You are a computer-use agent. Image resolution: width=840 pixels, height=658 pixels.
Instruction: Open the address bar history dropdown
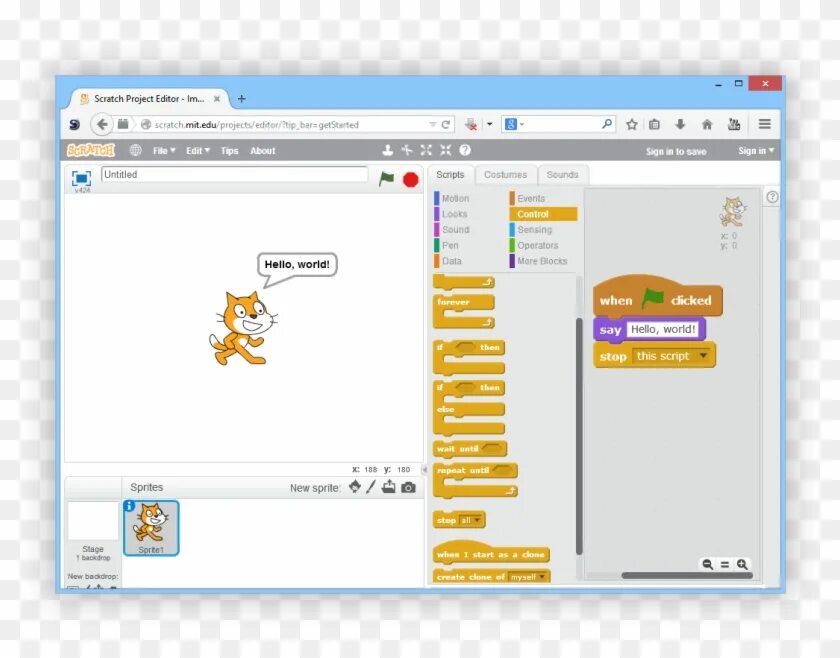[432, 124]
